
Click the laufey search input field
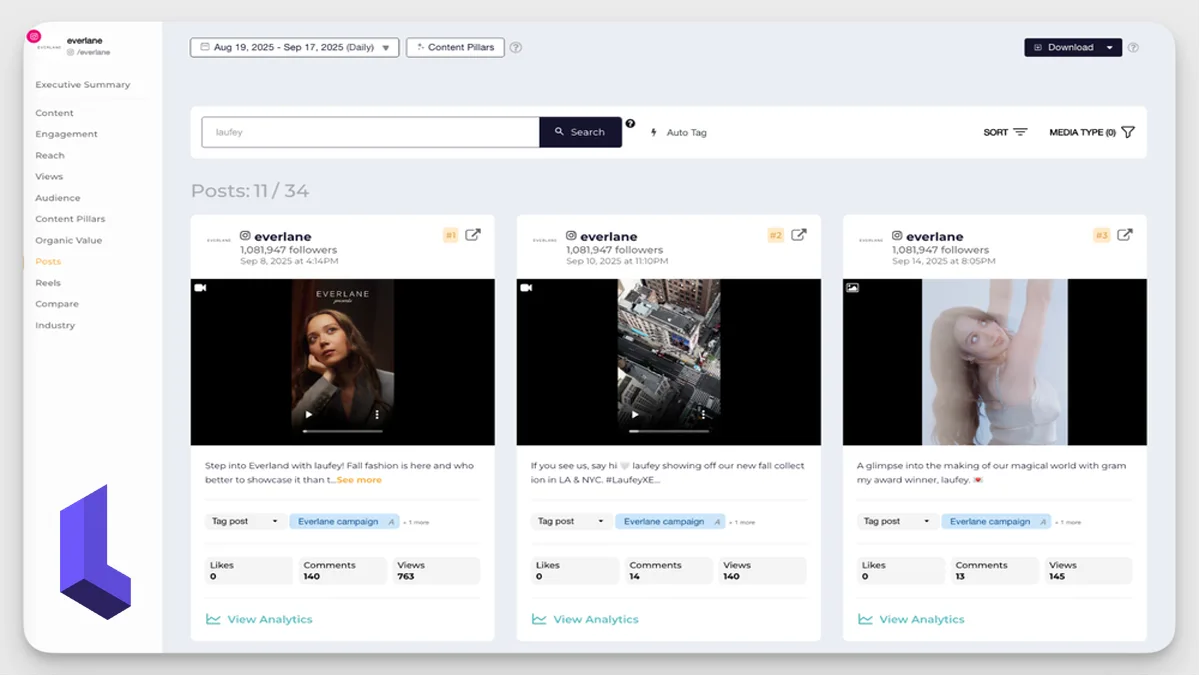(x=370, y=131)
